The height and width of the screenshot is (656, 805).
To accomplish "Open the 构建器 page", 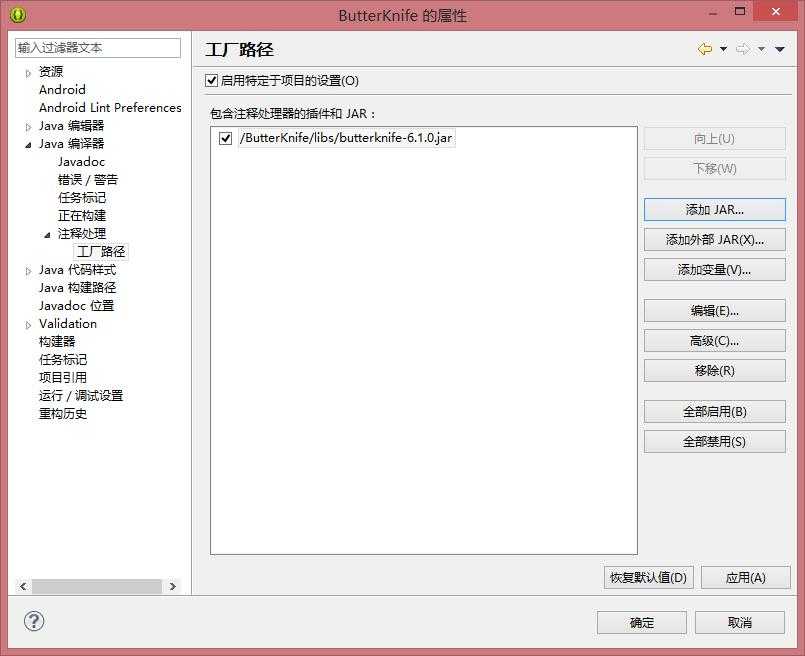I will pyautogui.click(x=57, y=341).
